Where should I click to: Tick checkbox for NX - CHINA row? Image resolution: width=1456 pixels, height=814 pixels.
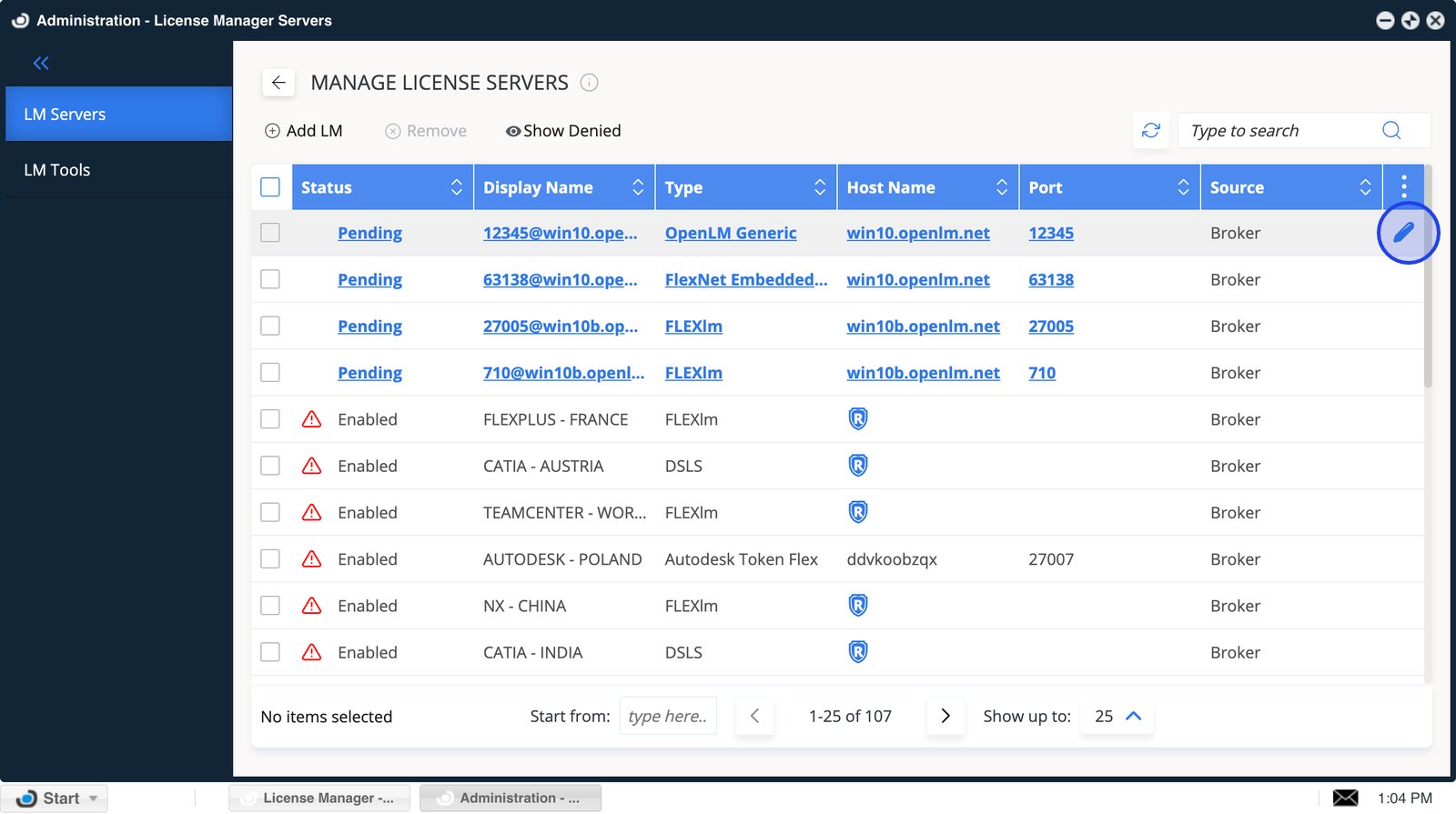tap(270, 606)
